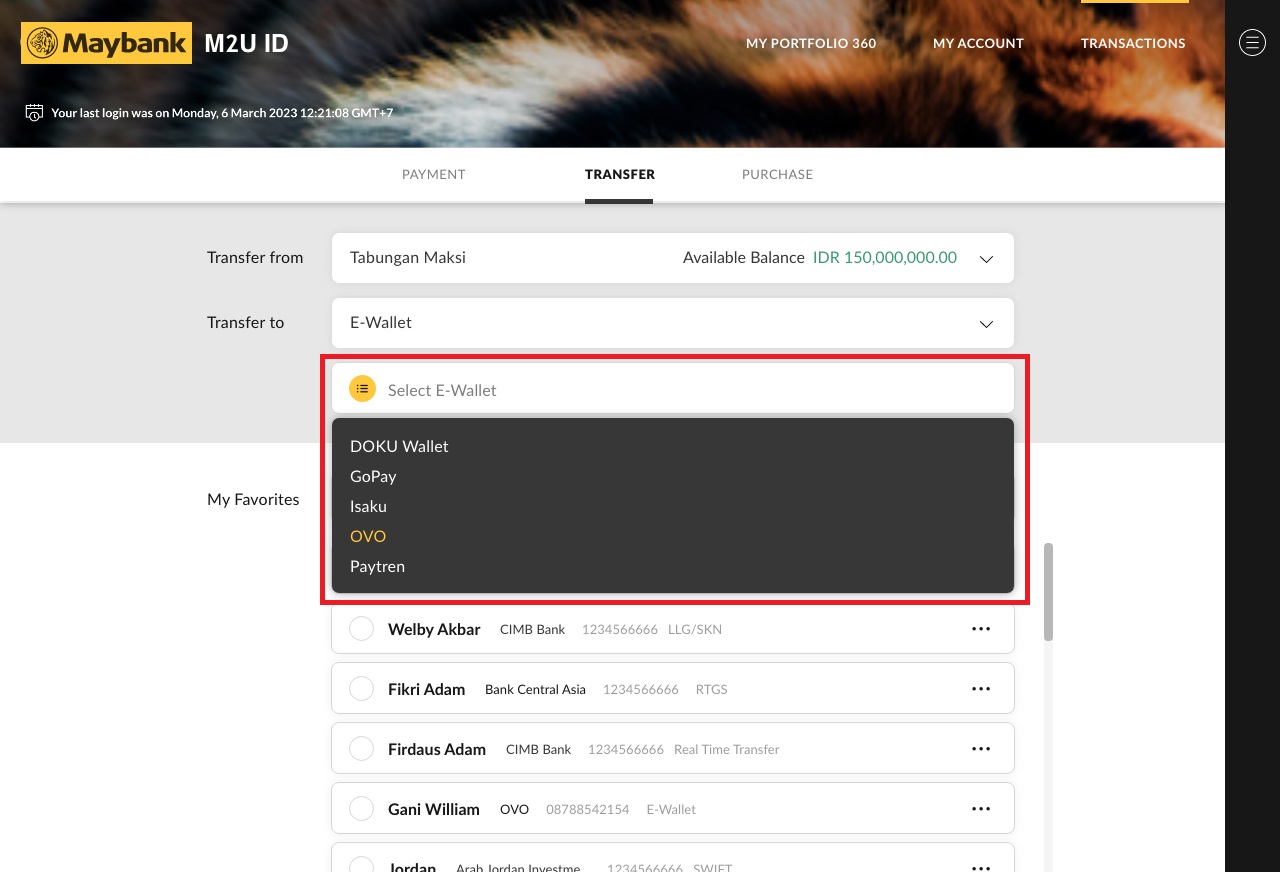Switch to the Purchase tab
Viewport: 1280px width, 872px height.
(x=777, y=174)
